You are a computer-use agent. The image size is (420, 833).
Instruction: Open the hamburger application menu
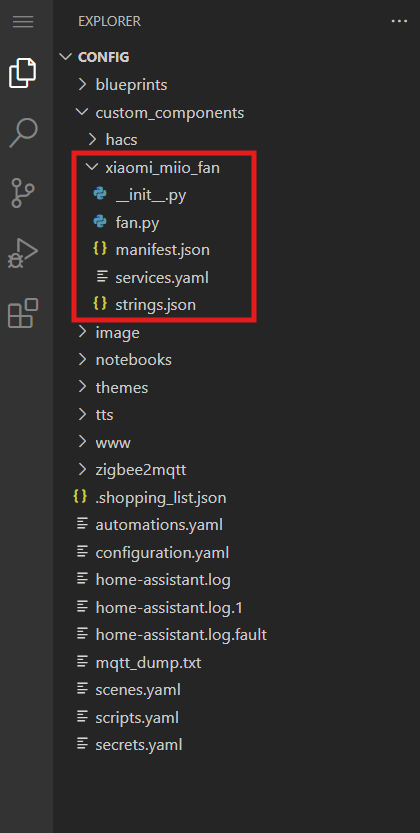tap(23, 22)
